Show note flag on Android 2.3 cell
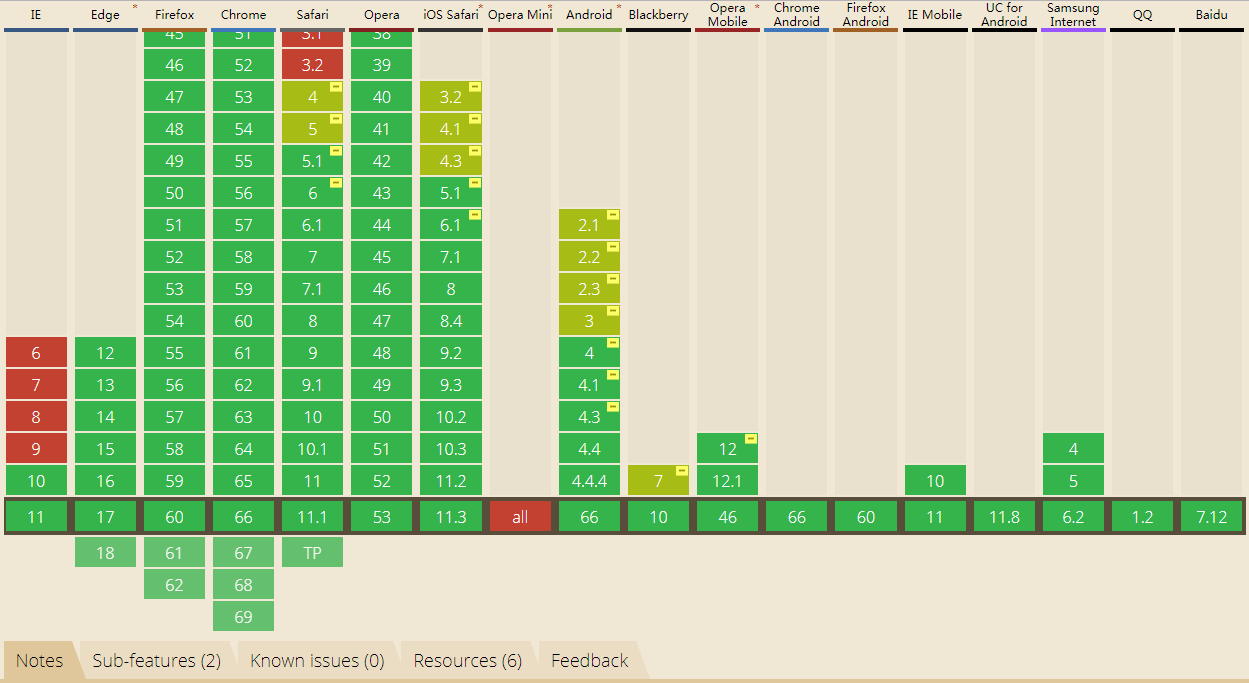The height and width of the screenshot is (683, 1249). tap(613, 279)
